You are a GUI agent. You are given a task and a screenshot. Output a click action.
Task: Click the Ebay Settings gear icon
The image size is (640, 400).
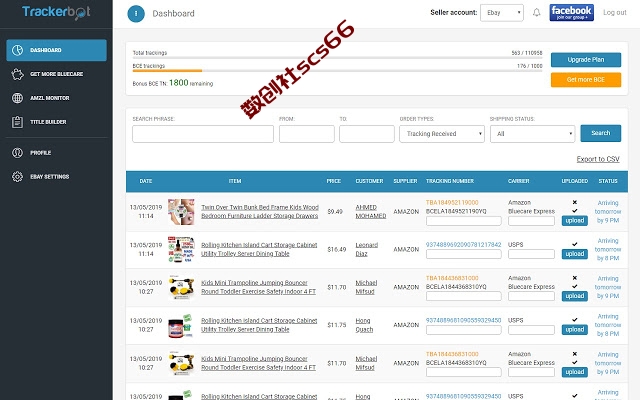click(17, 177)
